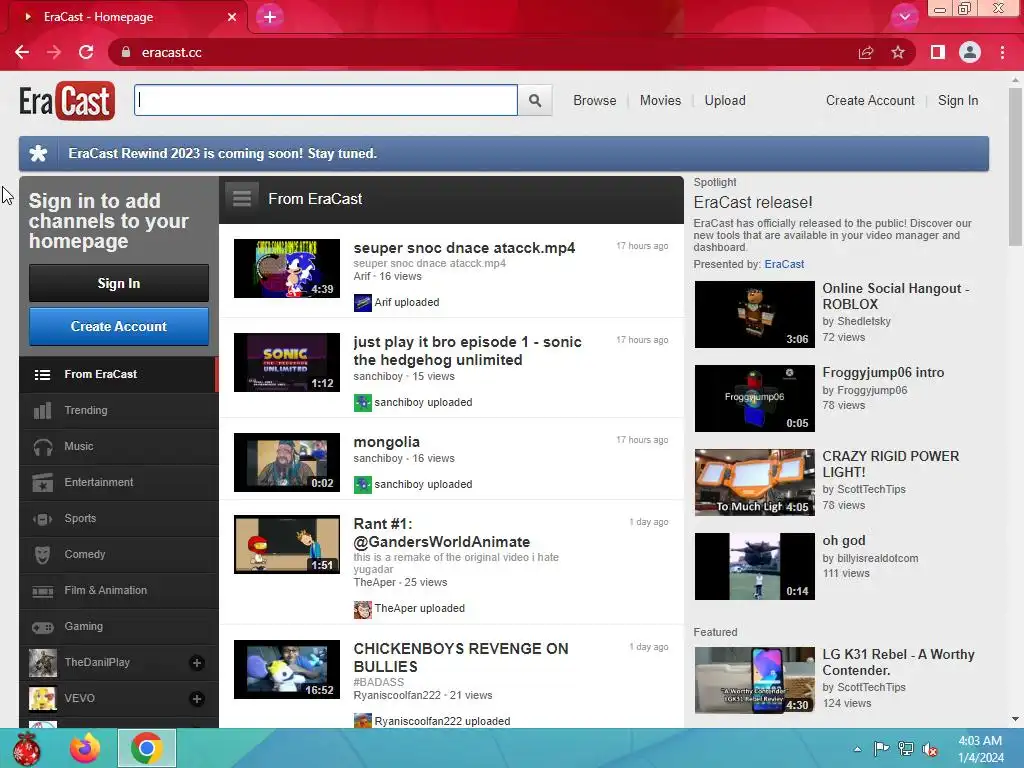This screenshot has height=768, width=1024.
Task: Click TheAper uploader avatar icon
Action: pos(362,609)
